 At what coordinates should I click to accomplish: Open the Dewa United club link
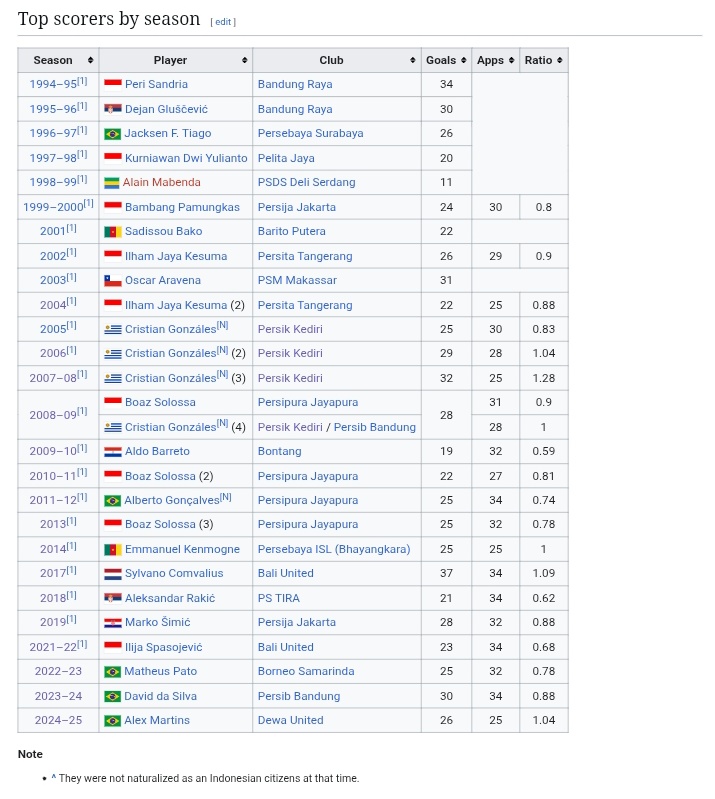tap(290, 720)
